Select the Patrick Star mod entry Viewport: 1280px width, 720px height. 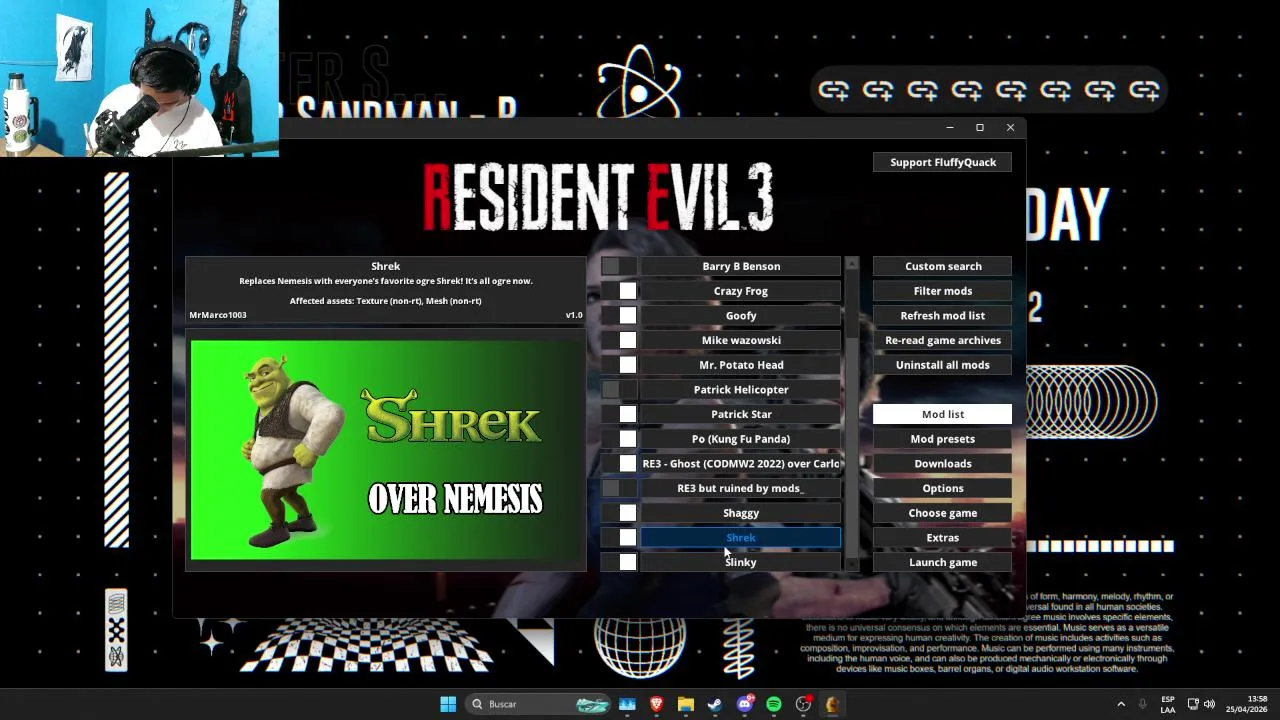[x=741, y=414]
